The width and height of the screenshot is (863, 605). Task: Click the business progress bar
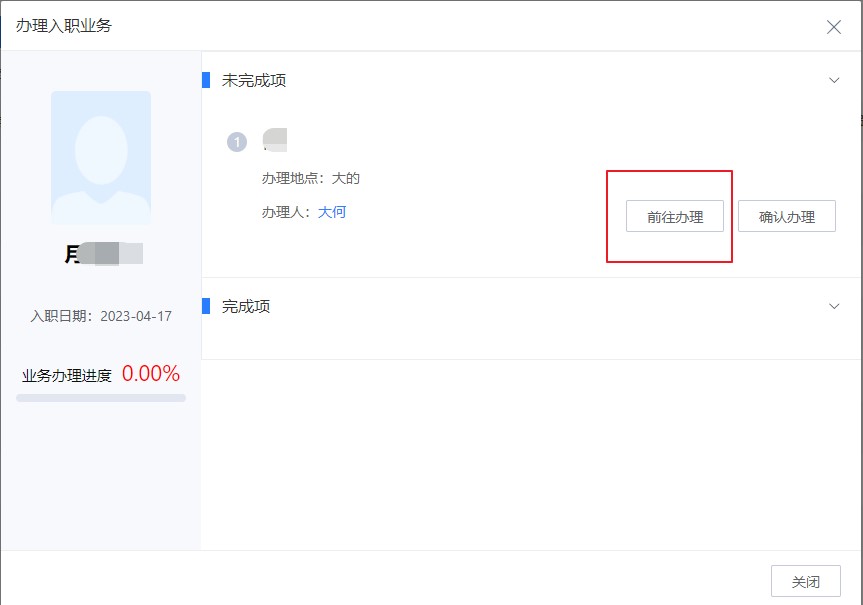[x=100, y=398]
